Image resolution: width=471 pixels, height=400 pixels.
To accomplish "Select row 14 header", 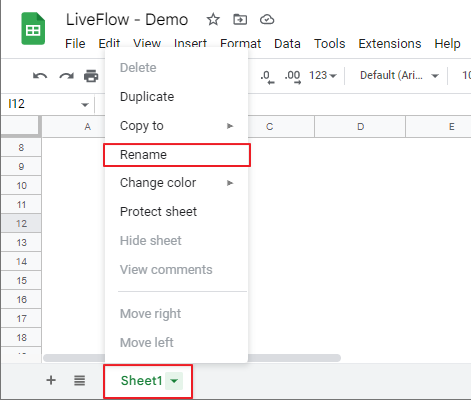I will point(21,261).
